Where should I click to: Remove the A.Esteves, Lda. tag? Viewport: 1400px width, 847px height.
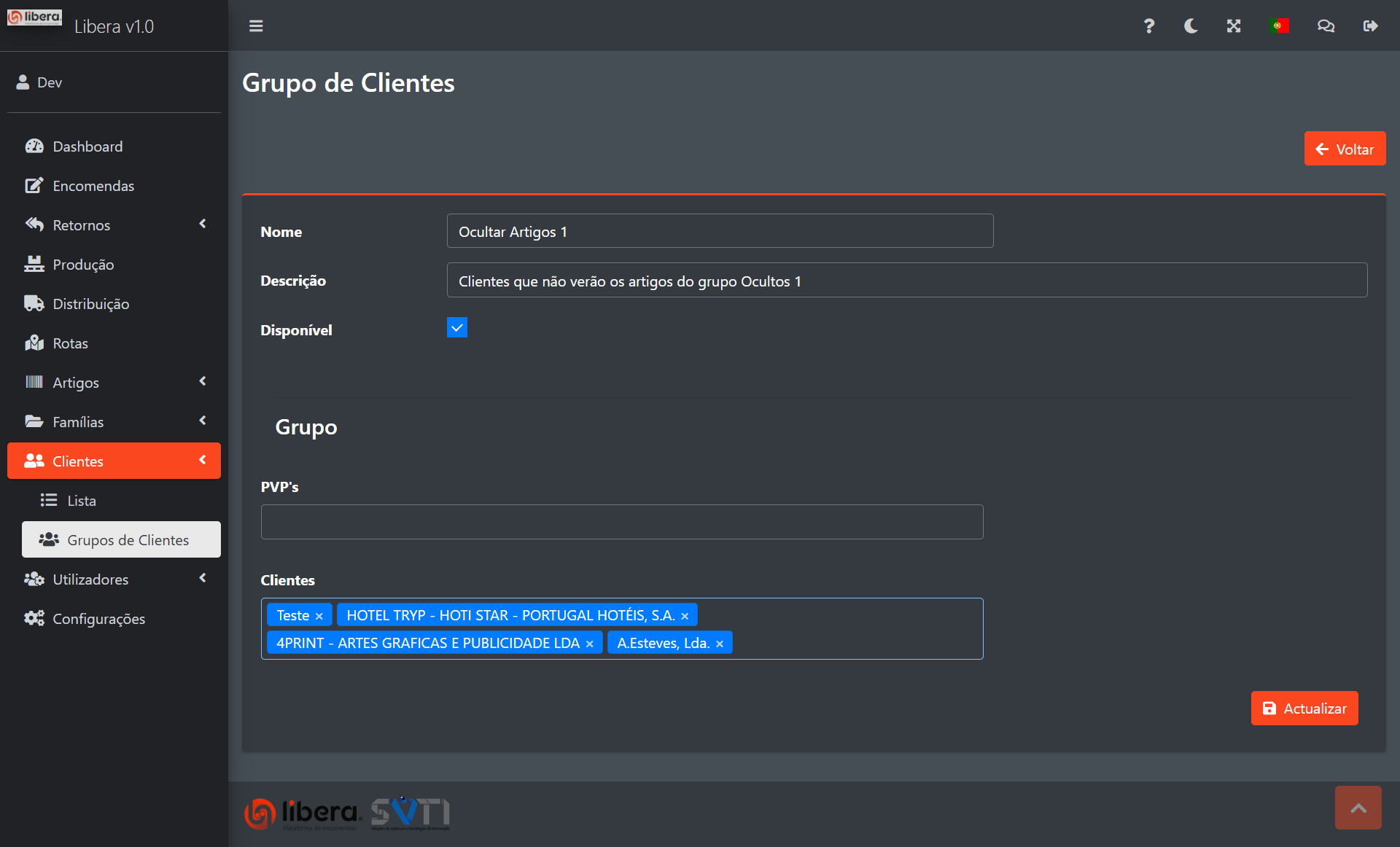point(720,644)
